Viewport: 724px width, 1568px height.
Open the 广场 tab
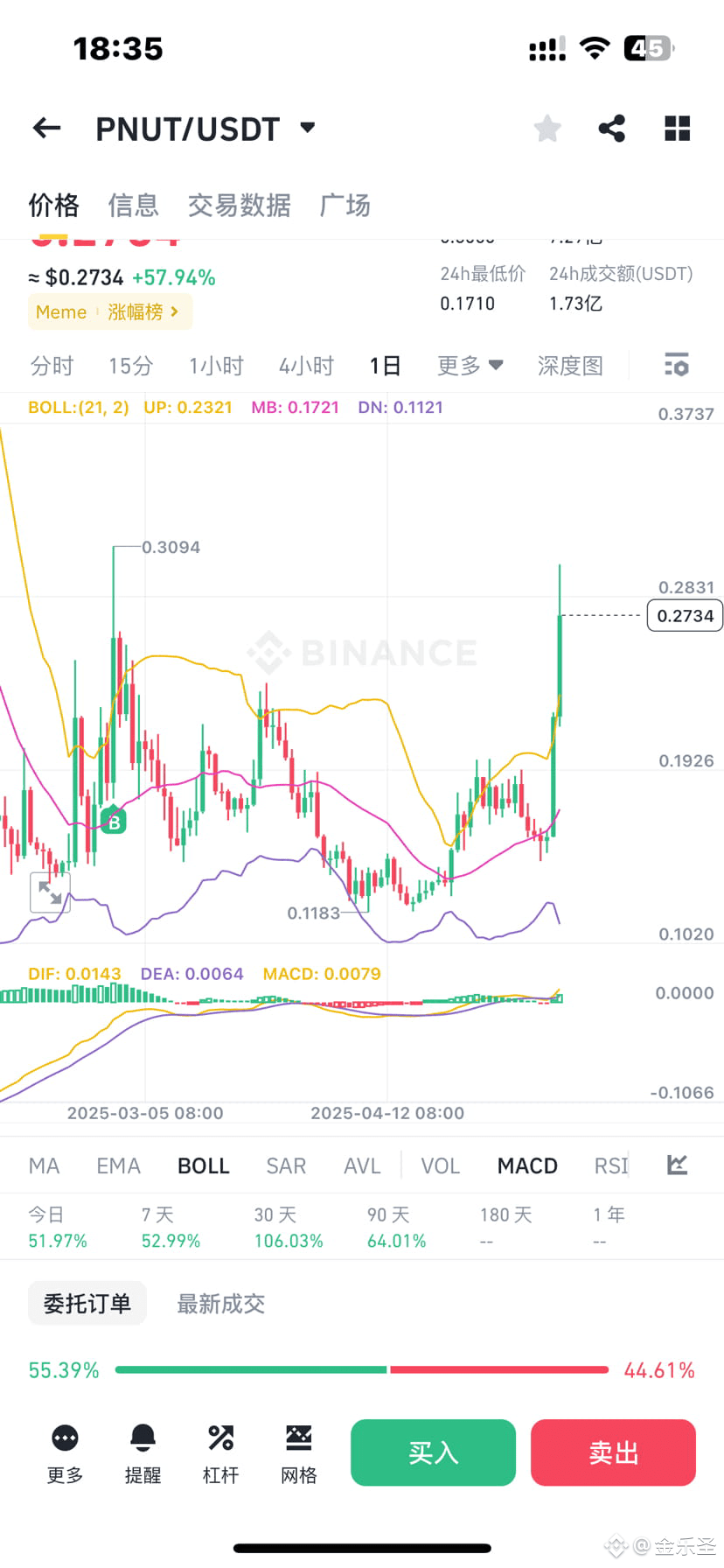click(x=345, y=206)
